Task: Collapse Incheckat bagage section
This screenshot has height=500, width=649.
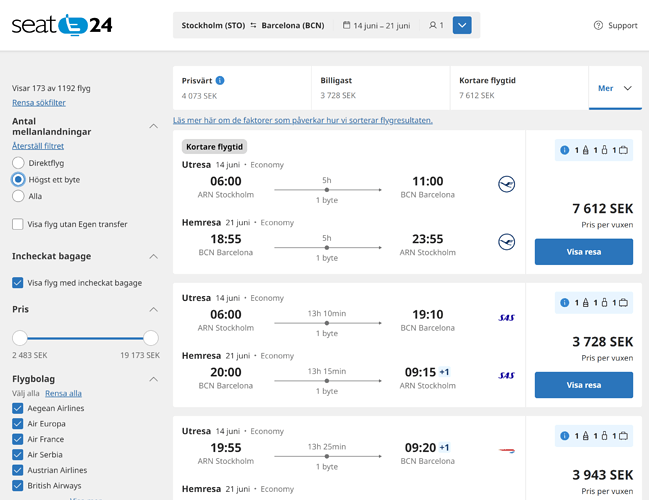Action: [x=154, y=257]
